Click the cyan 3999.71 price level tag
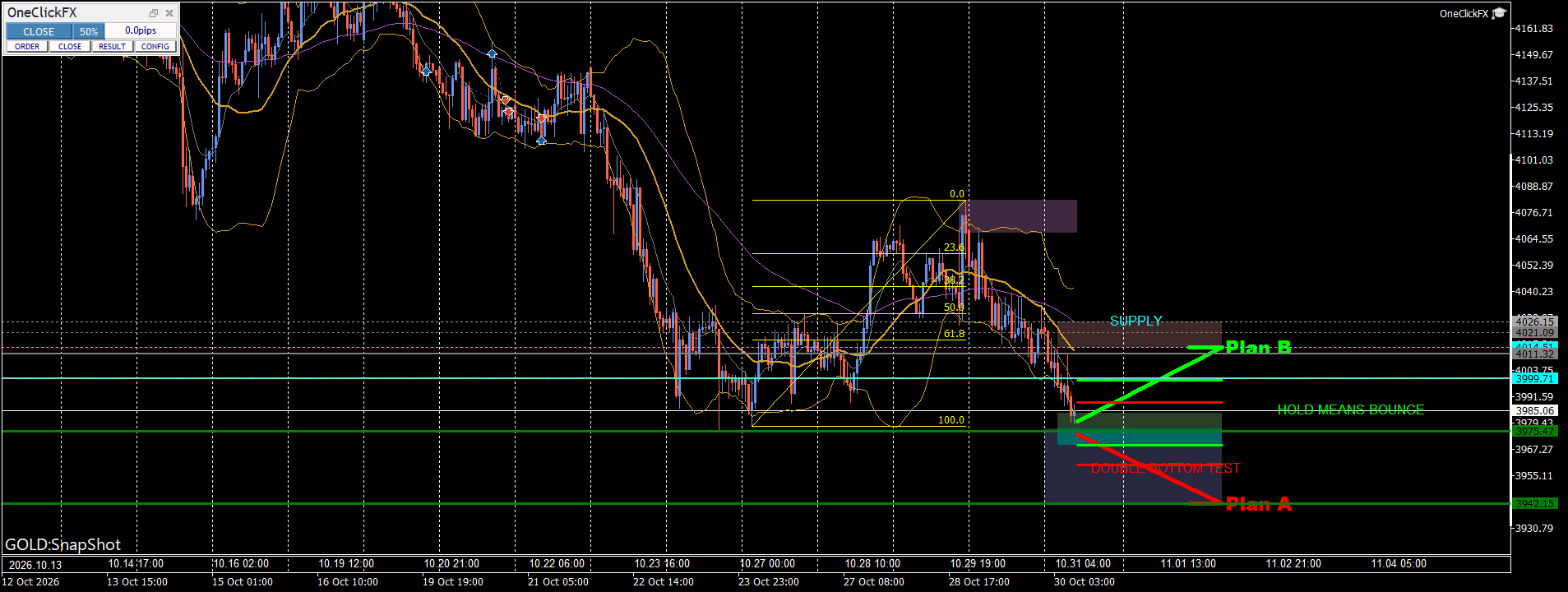The height and width of the screenshot is (592, 1568). [x=1534, y=379]
